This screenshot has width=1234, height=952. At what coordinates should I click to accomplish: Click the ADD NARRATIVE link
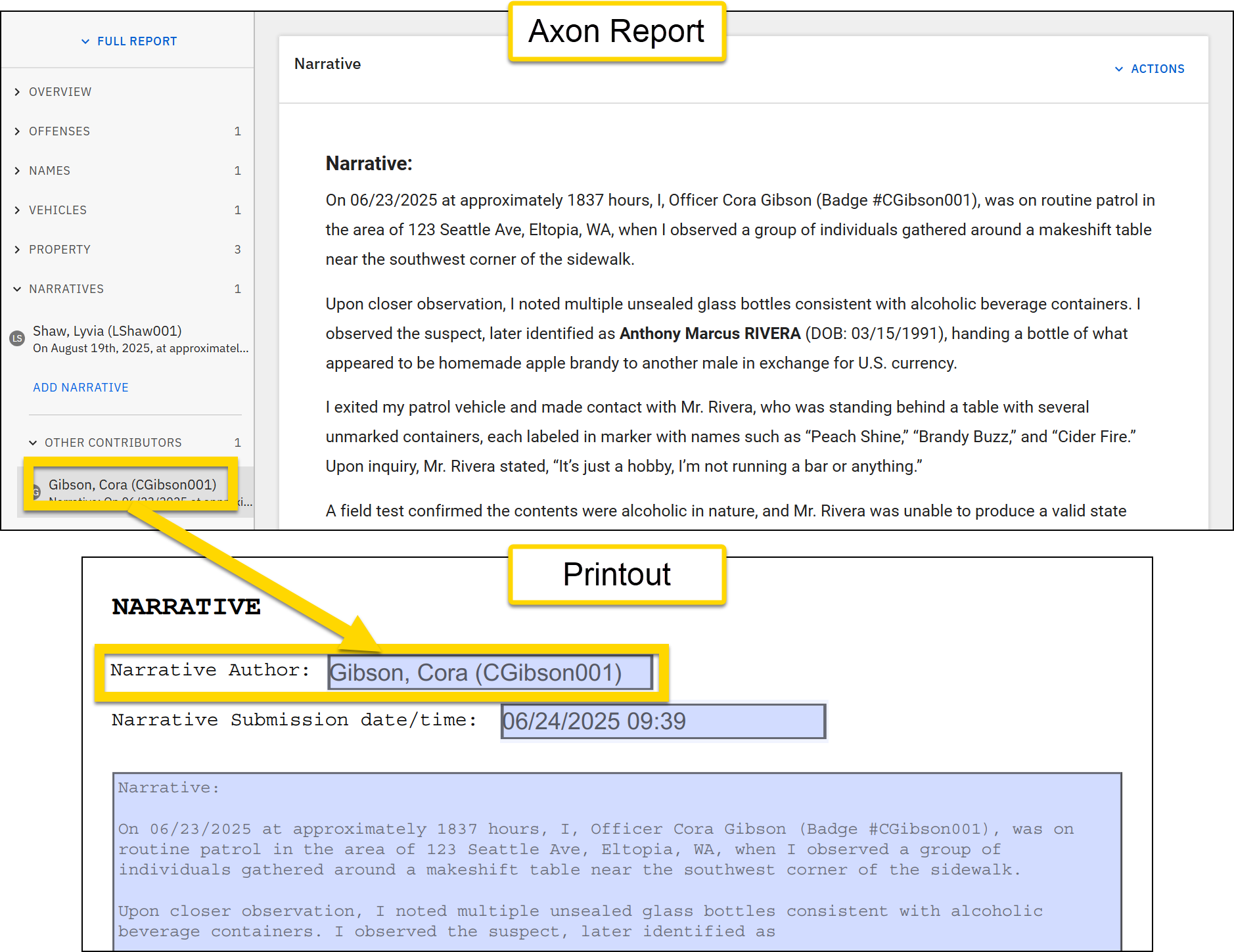click(x=80, y=387)
